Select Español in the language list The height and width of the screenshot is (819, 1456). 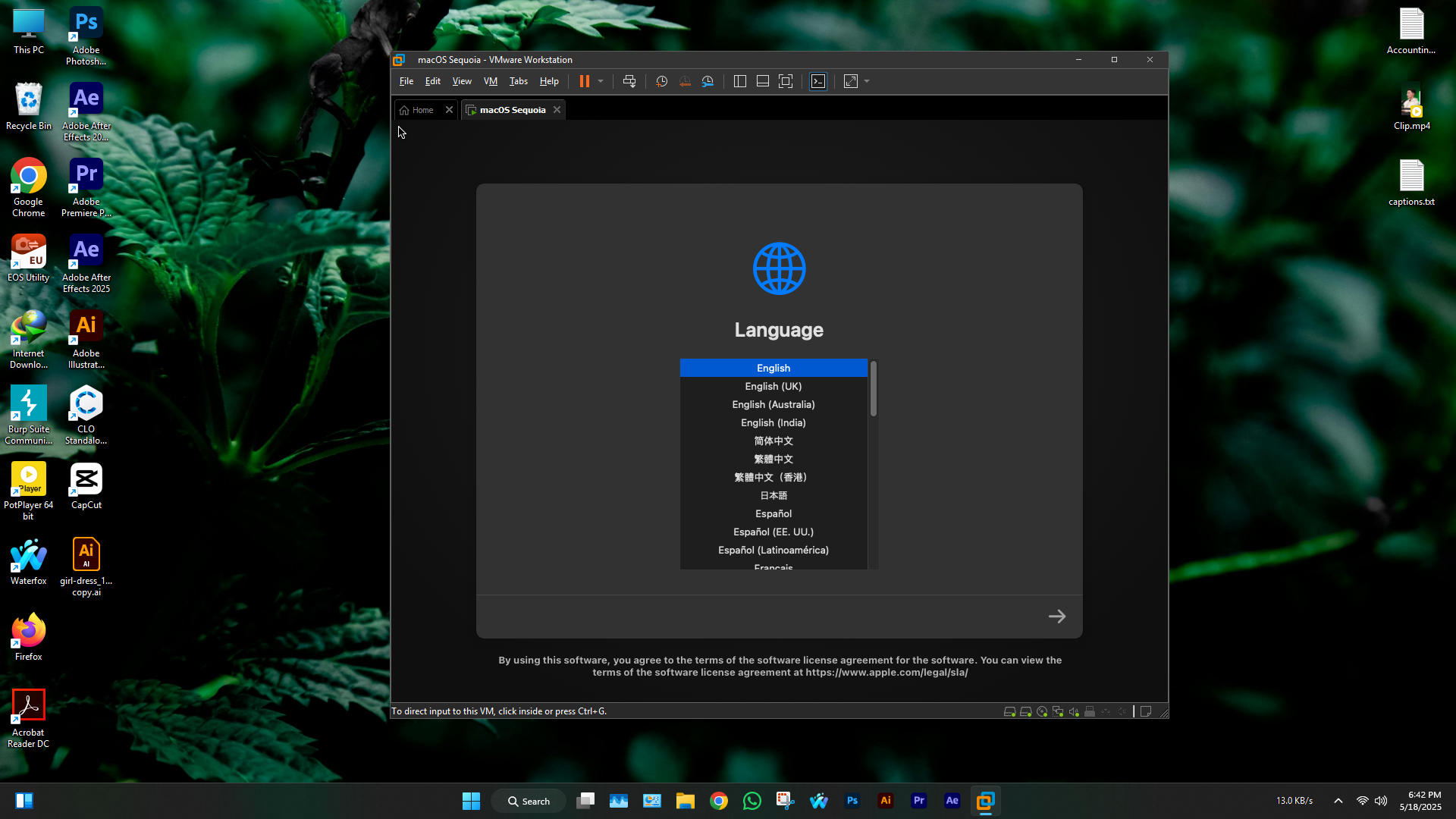[x=773, y=513]
